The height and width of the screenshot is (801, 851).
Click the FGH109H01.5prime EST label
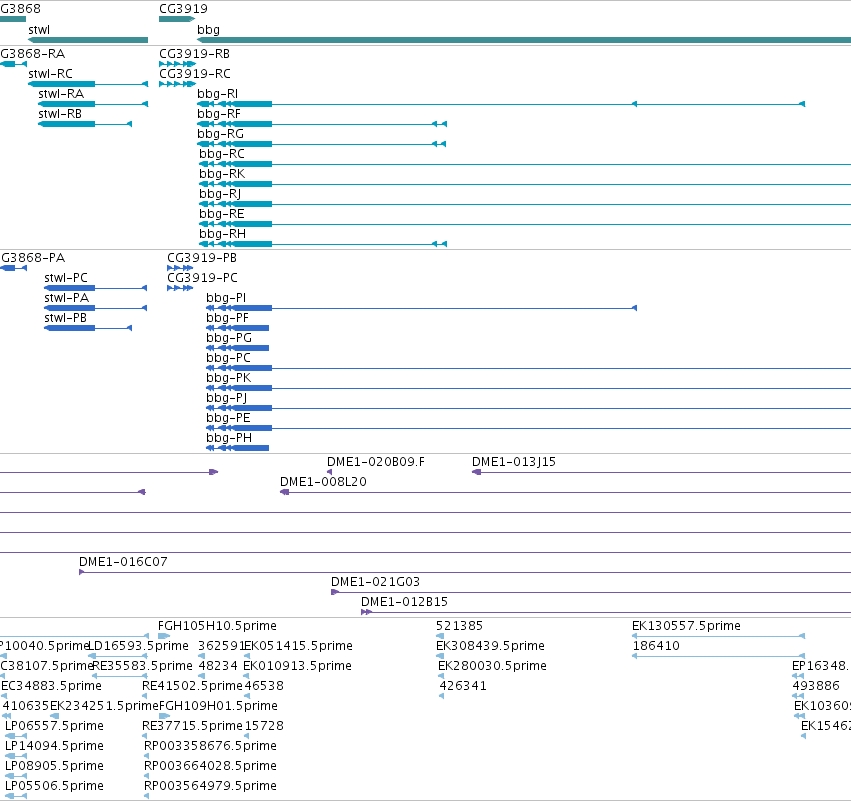pos(218,706)
